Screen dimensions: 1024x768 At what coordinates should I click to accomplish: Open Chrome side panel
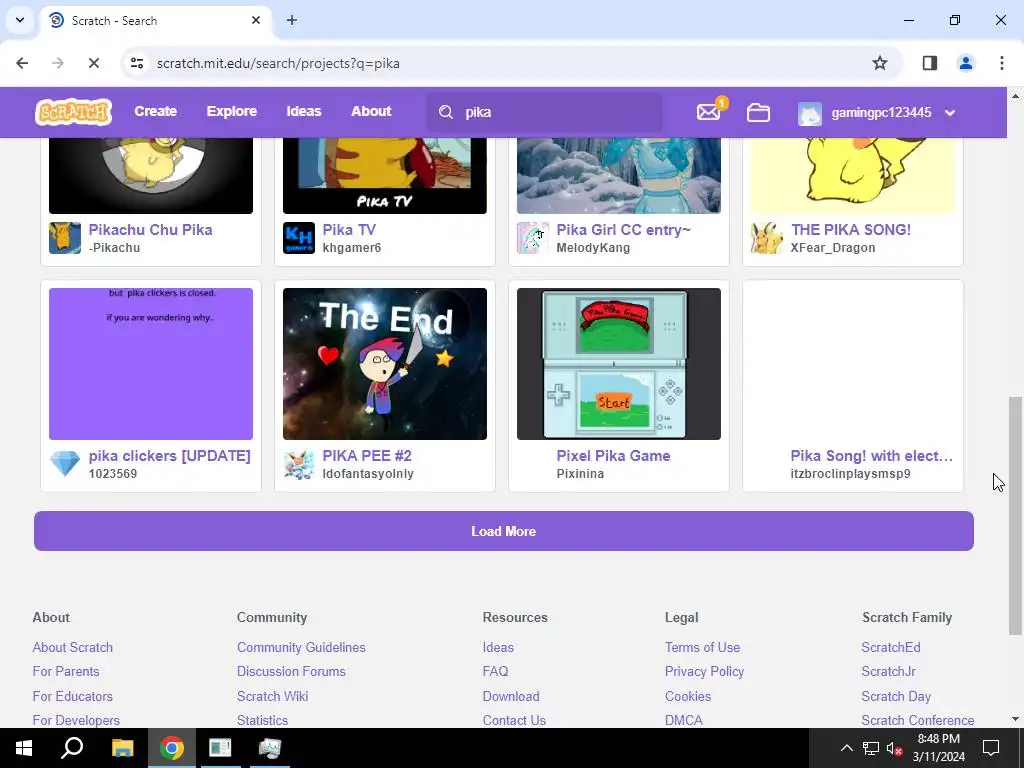coord(930,63)
